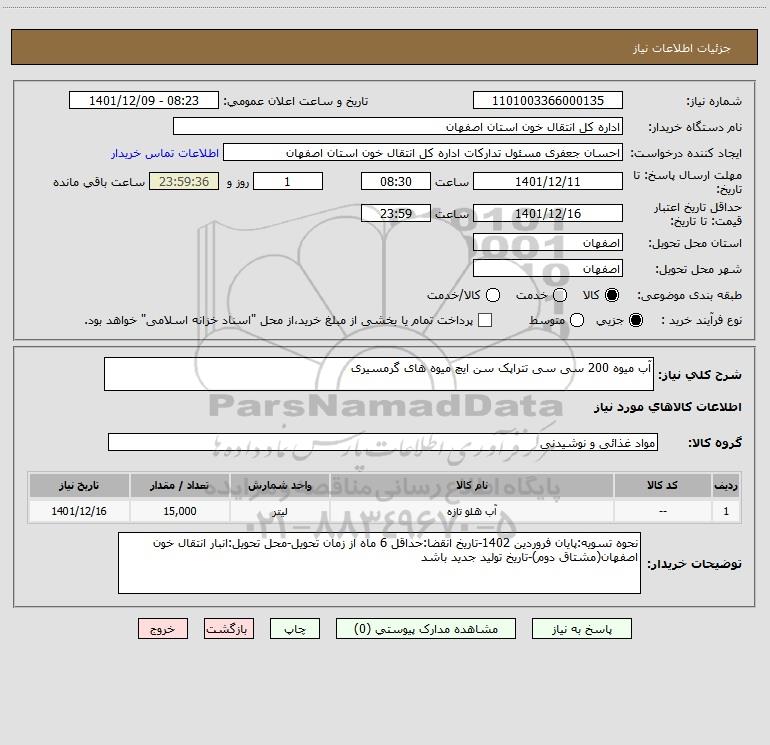Select the کالا/خدمت radio option
Image resolution: width=770 pixels, height=745 pixels.
[493, 295]
